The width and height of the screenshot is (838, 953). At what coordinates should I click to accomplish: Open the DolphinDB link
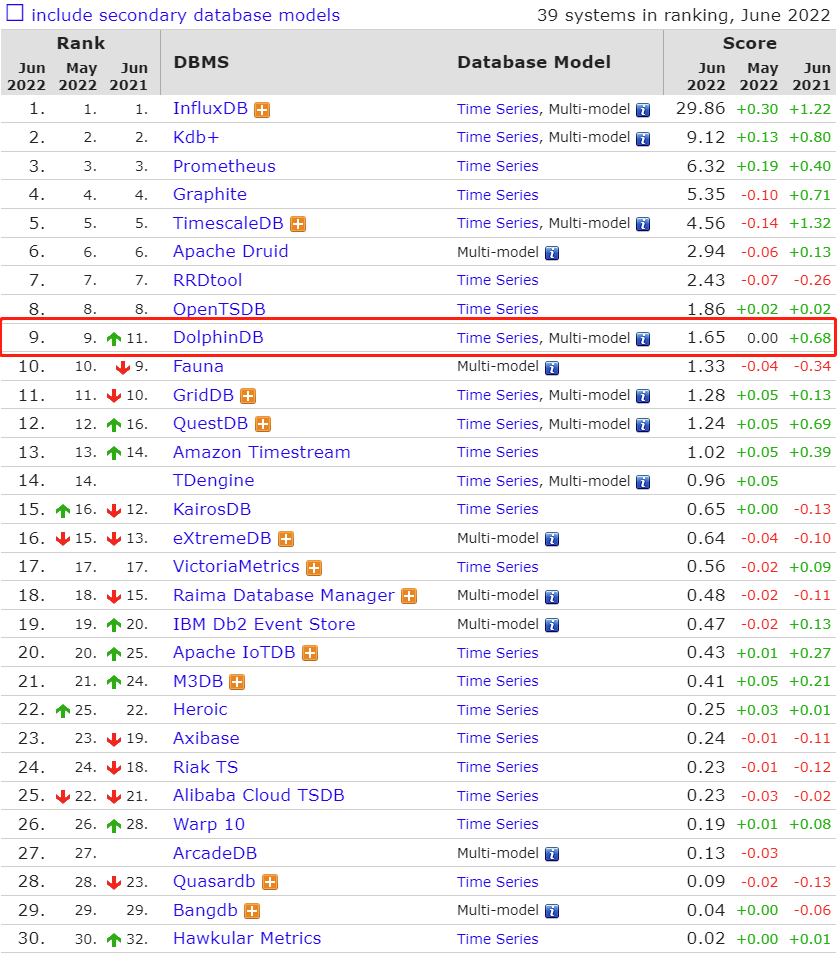pyautogui.click(x=218, y=337)
